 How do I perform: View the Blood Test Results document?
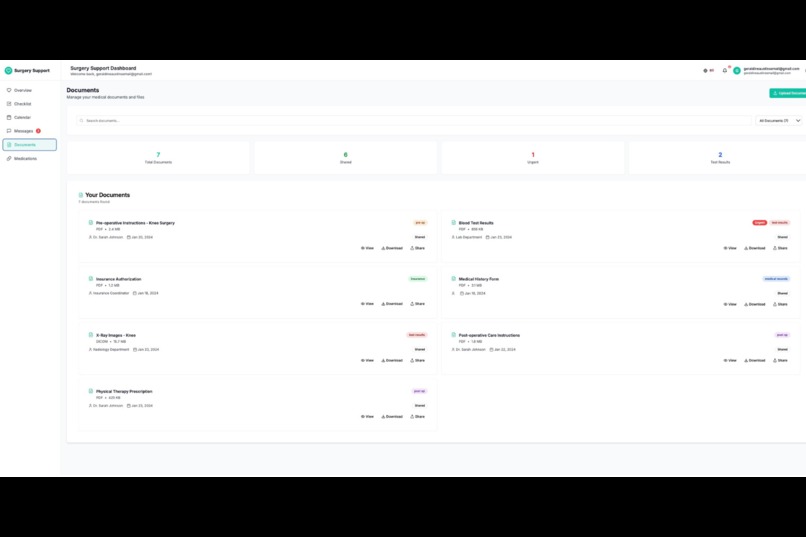pyautogui.click(x=730, y=248)
